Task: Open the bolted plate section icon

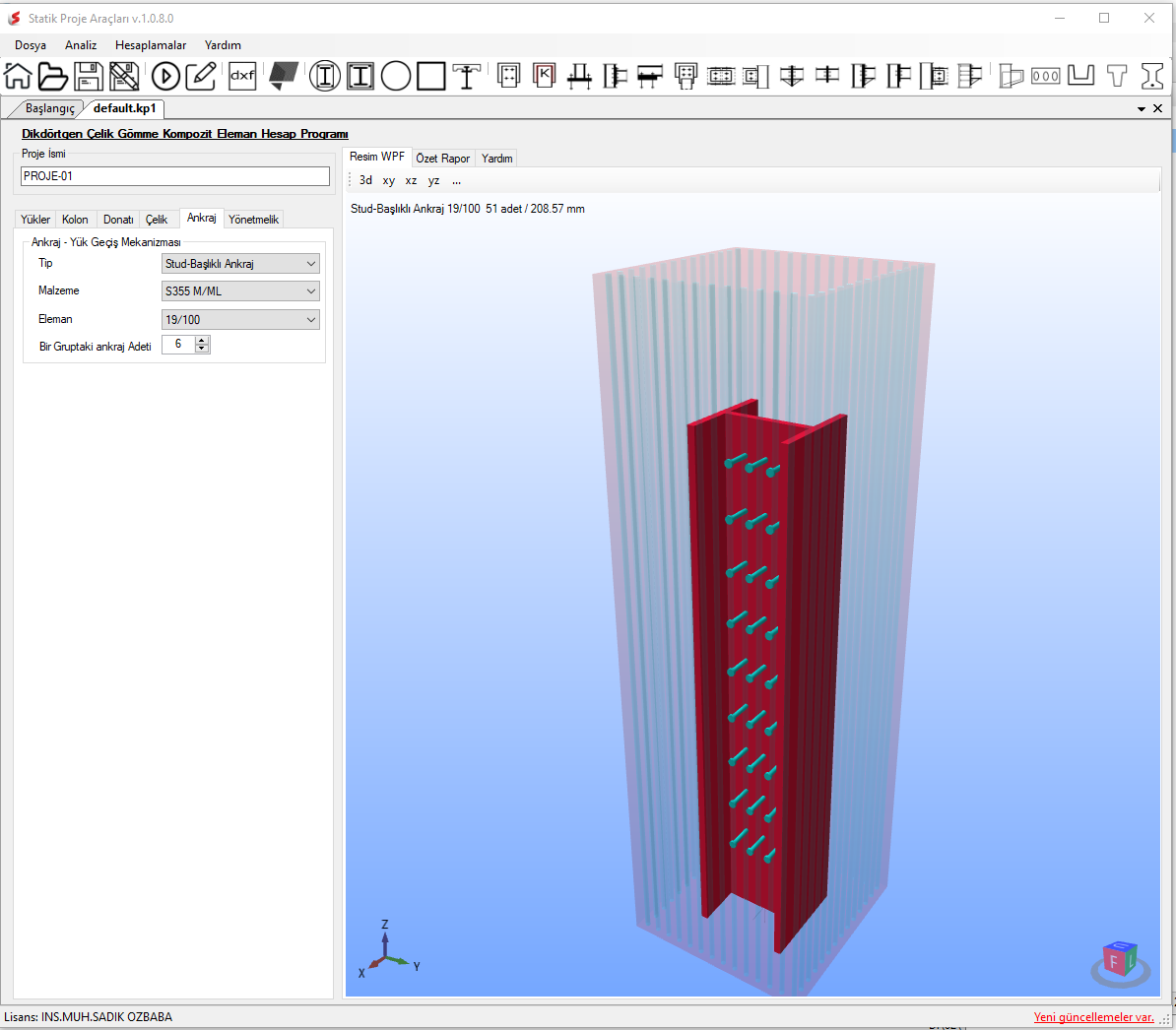Action: pos(508,76)
